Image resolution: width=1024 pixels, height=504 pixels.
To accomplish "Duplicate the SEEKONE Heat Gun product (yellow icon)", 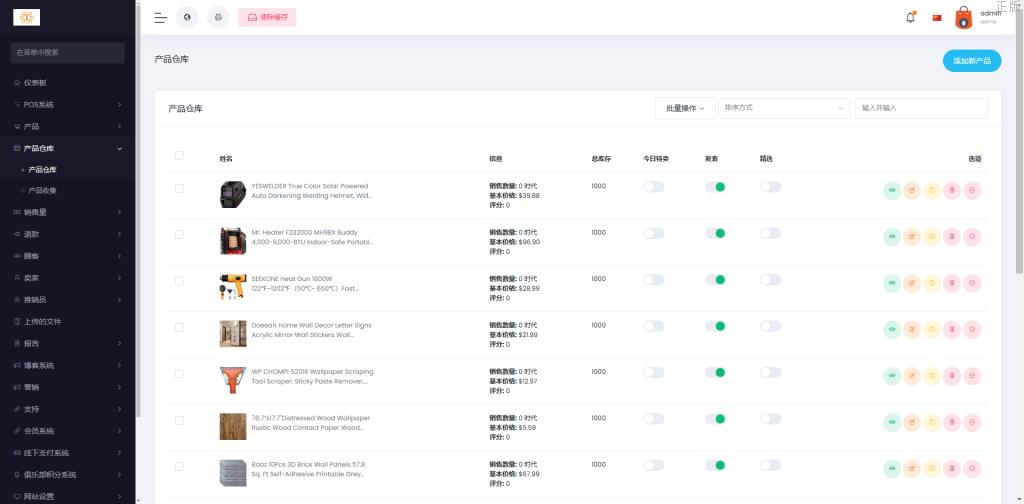I will click(932, 283).
